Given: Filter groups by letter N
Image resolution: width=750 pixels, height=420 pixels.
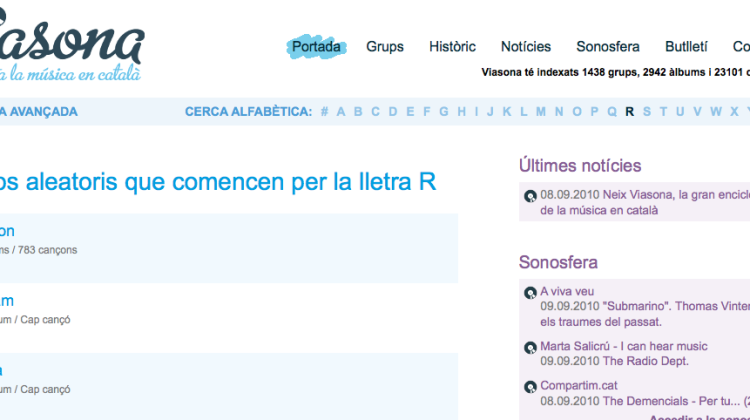Looking at the screenshot, I should point(559,111).
